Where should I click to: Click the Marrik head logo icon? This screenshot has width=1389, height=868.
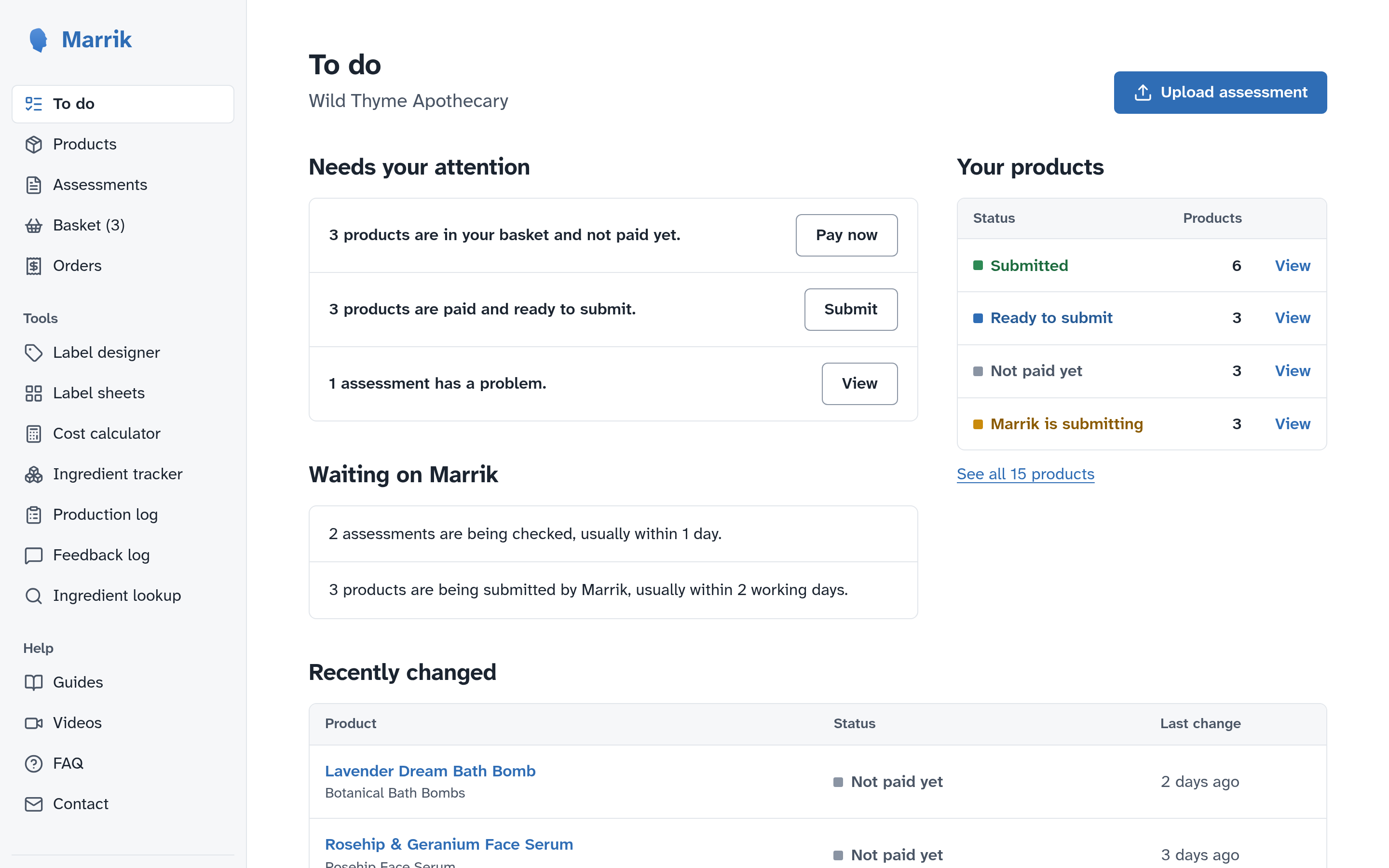click(39, 40)
